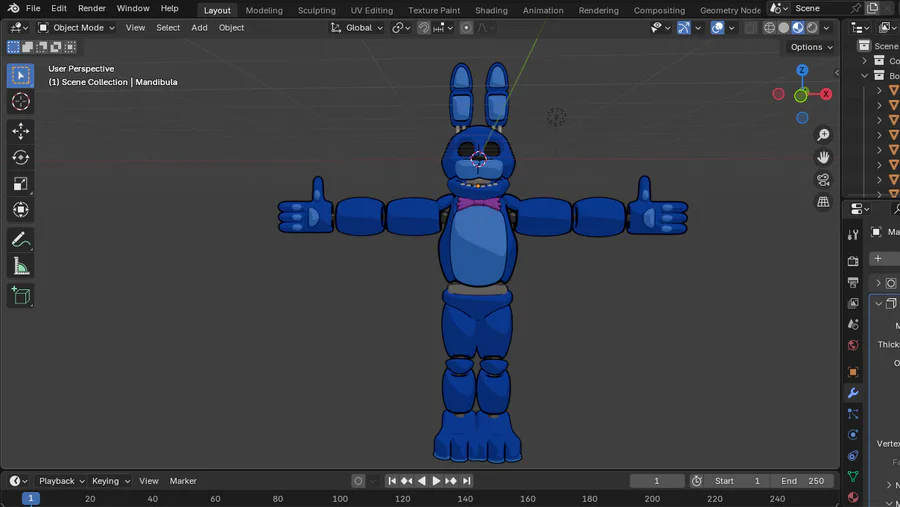
Task: Open the Material properties tab
Action: click(x=853, y=497)
